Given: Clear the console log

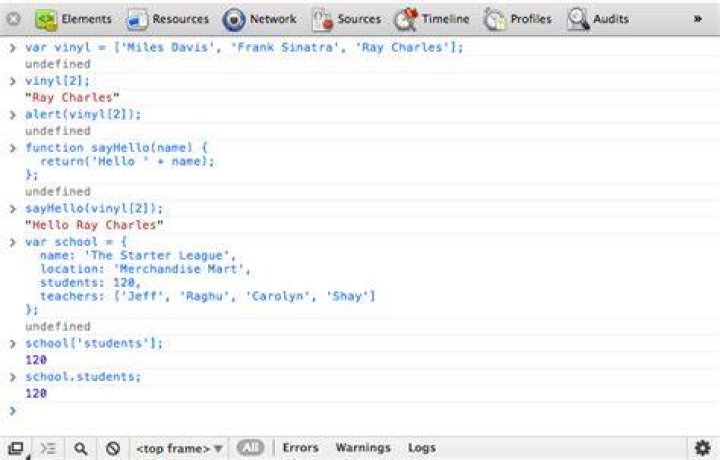Looking at the screenshot, I should [x=113, y=449].
